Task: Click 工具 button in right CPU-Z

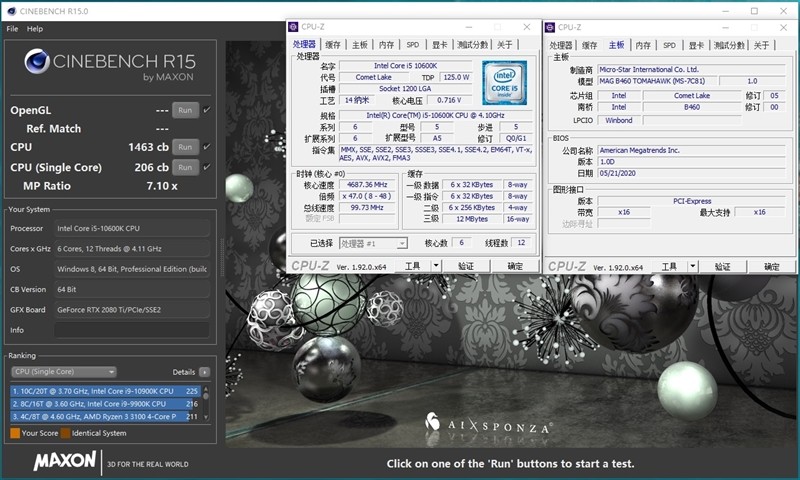Action: 669,266
